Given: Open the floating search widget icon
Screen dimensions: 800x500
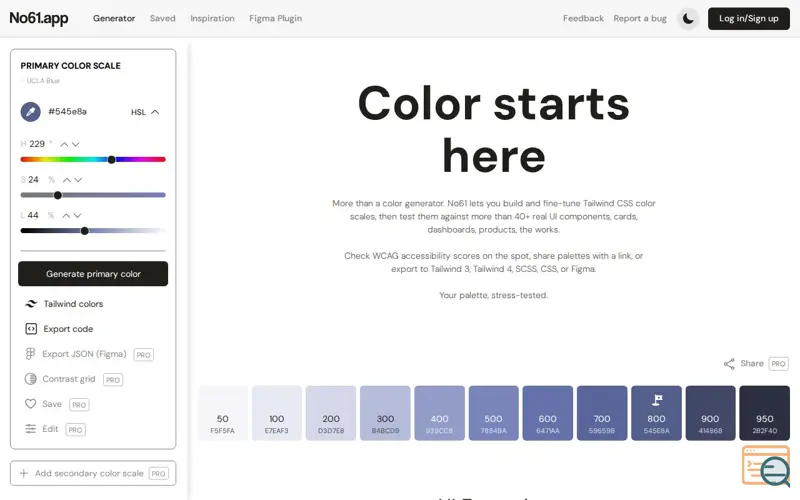Looking at the screenshot, I should (x=766, y=465).
